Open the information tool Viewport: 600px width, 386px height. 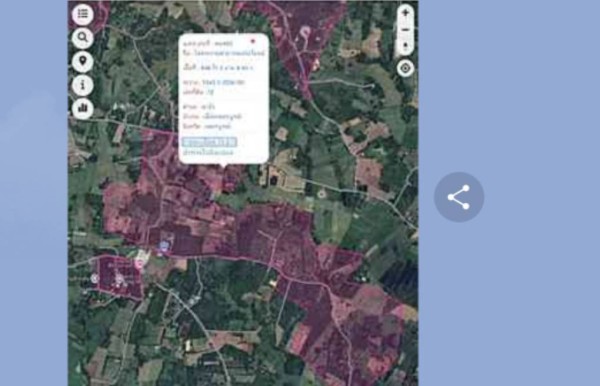tap(83, 85)
